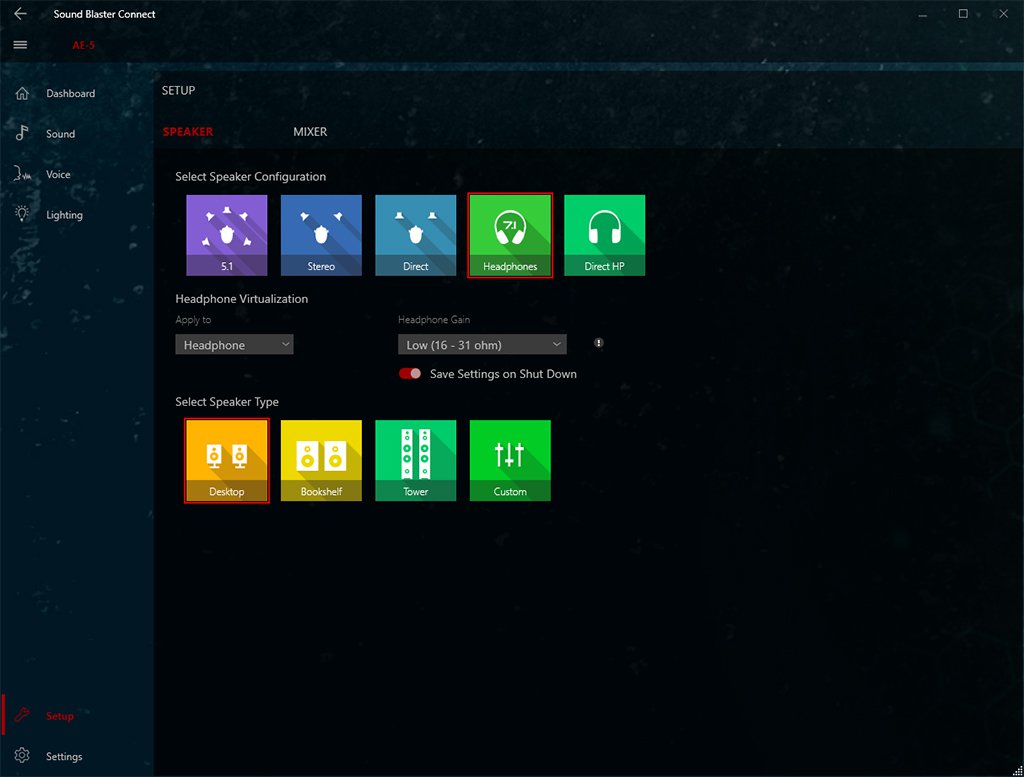This screenshot has width=1024, height=777.
Task: Select Tower speaker type
Action: tap(416, 460)
